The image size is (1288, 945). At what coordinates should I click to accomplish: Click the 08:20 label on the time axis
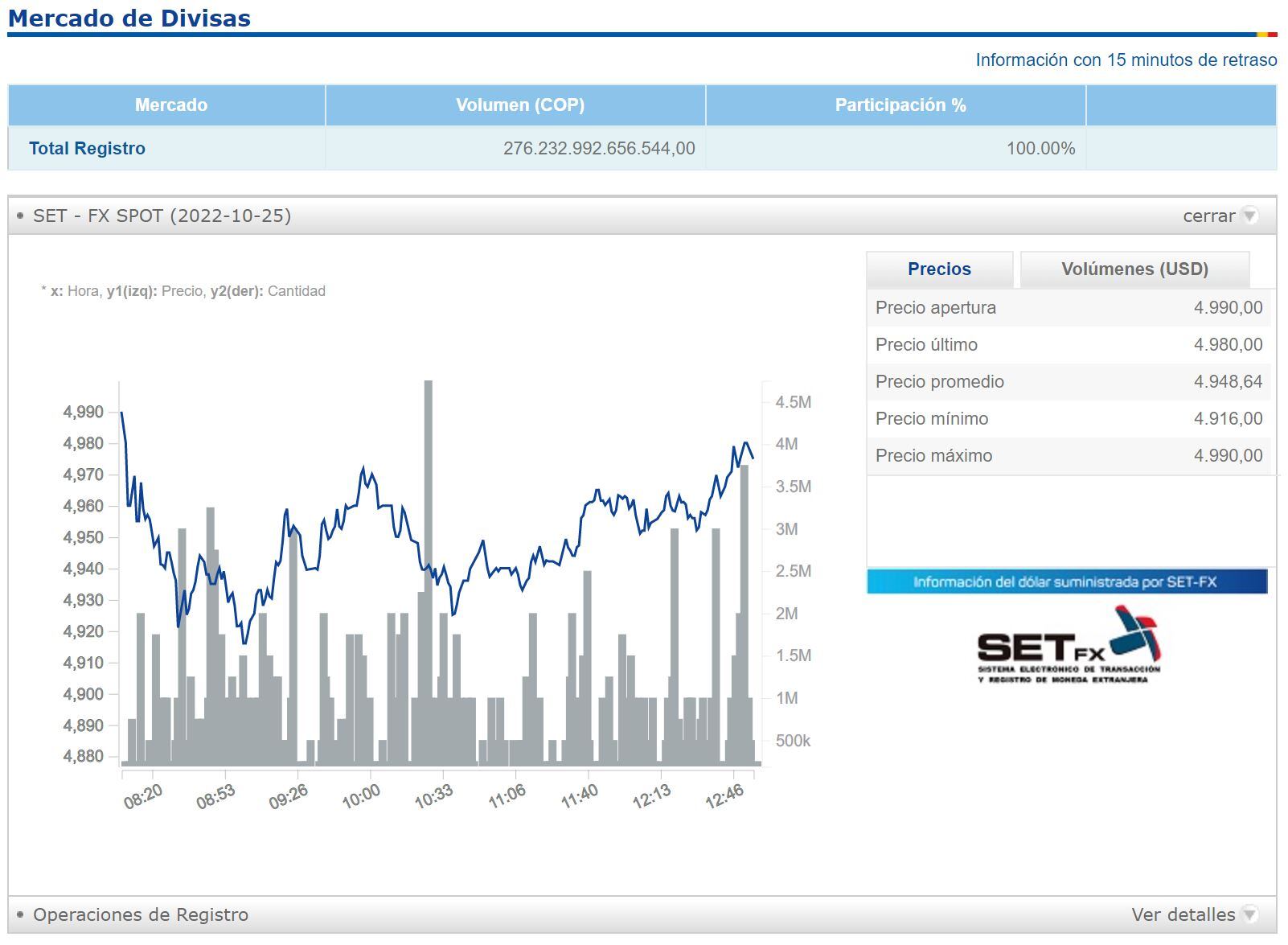coord(143,796)
